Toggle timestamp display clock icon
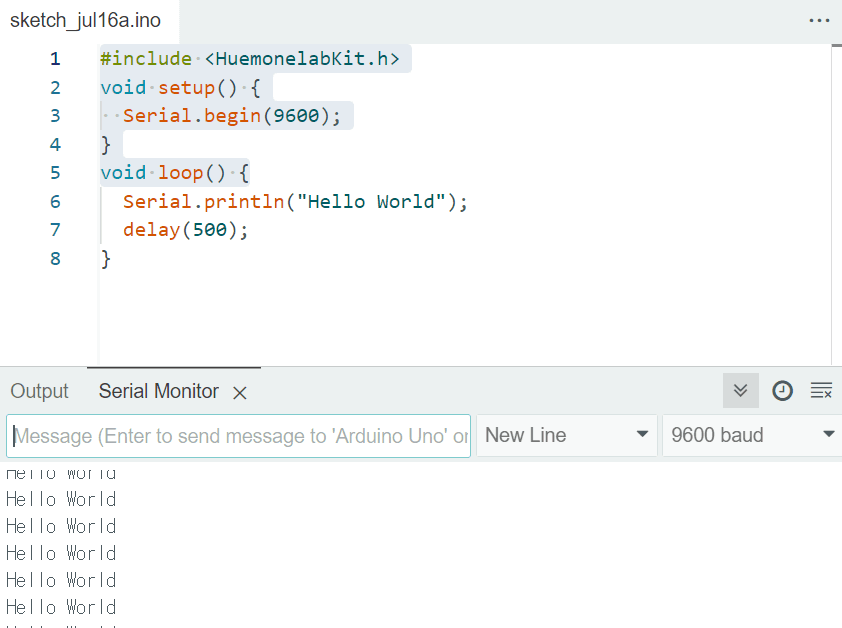Screen dimensions: 842x628 pos(782,391)
